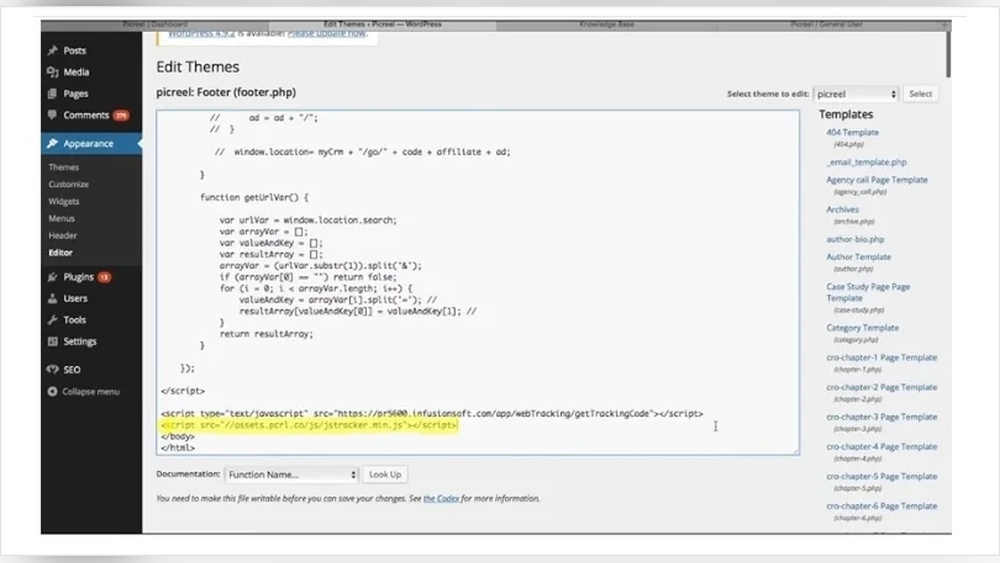Image resolution: width=1000 pixels, height=563 pixels.
Task: Click the Tools wrench icon
Action: [x=52, y=320]
